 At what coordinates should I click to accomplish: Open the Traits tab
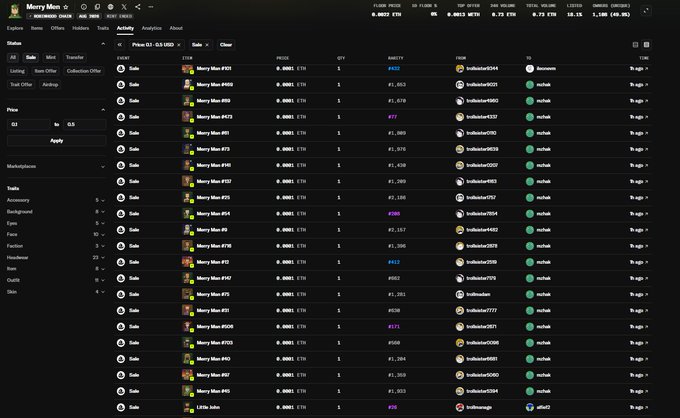click(x=103, y=28)
